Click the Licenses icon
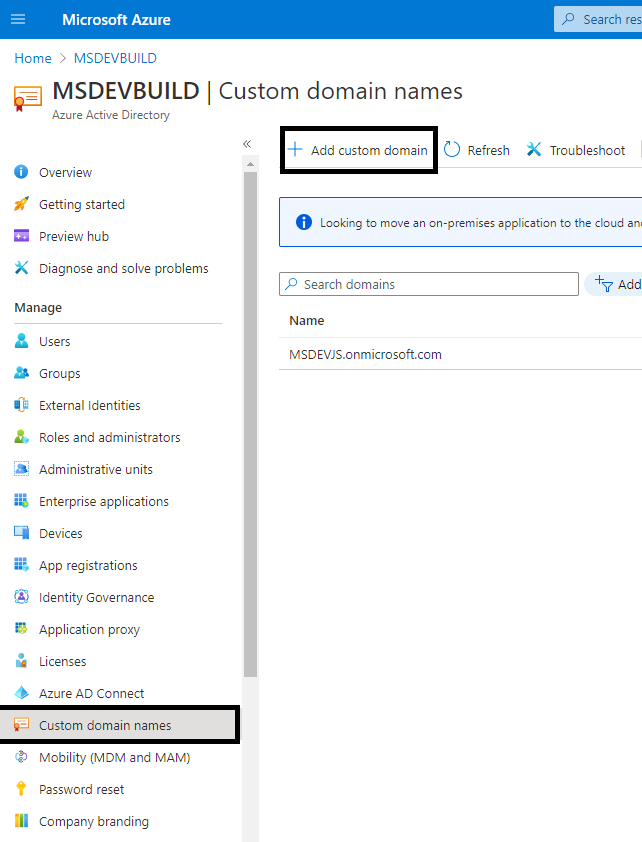 click(21, 660)
